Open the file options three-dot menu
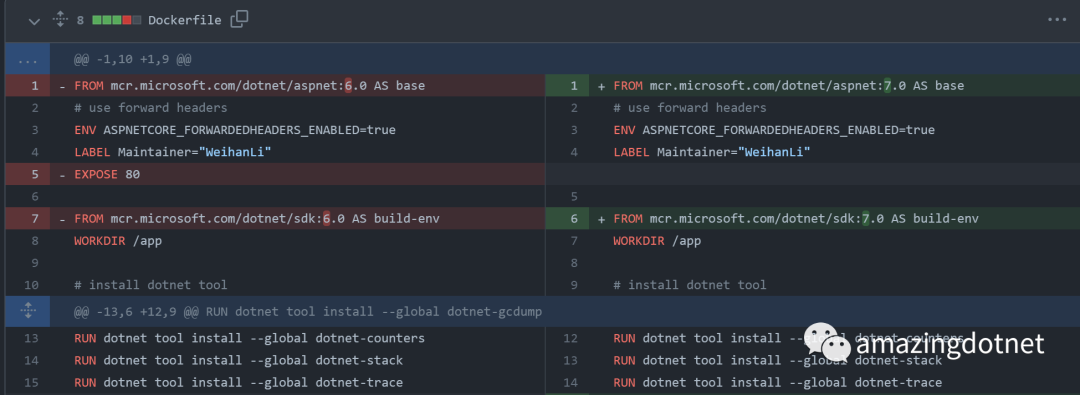1080x395 pixels. click(1057, 19)
